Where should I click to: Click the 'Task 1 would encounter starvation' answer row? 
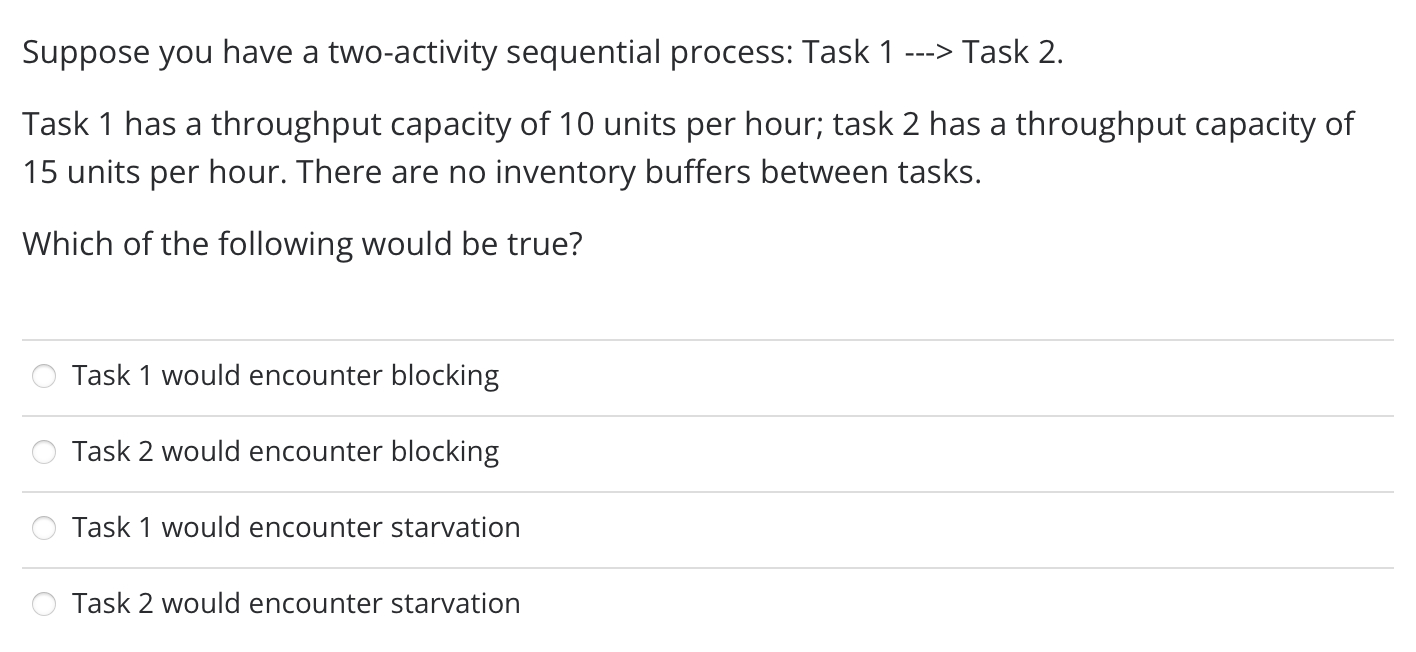296,528
